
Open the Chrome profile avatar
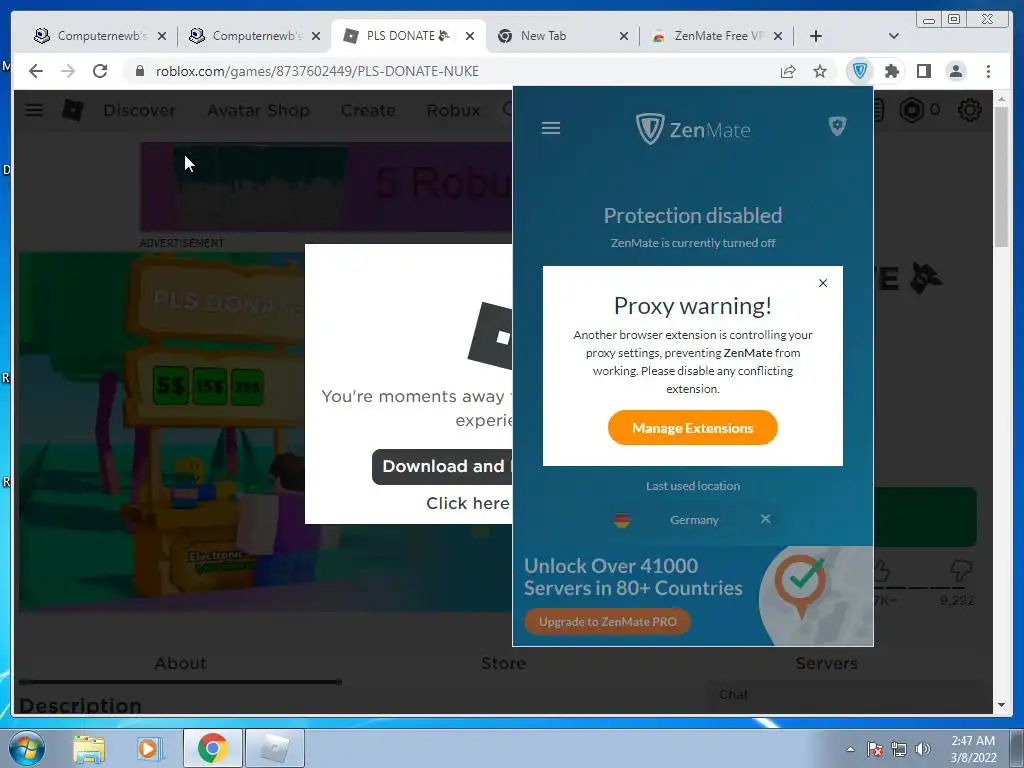pyautogui.click(x=955, y=71)
